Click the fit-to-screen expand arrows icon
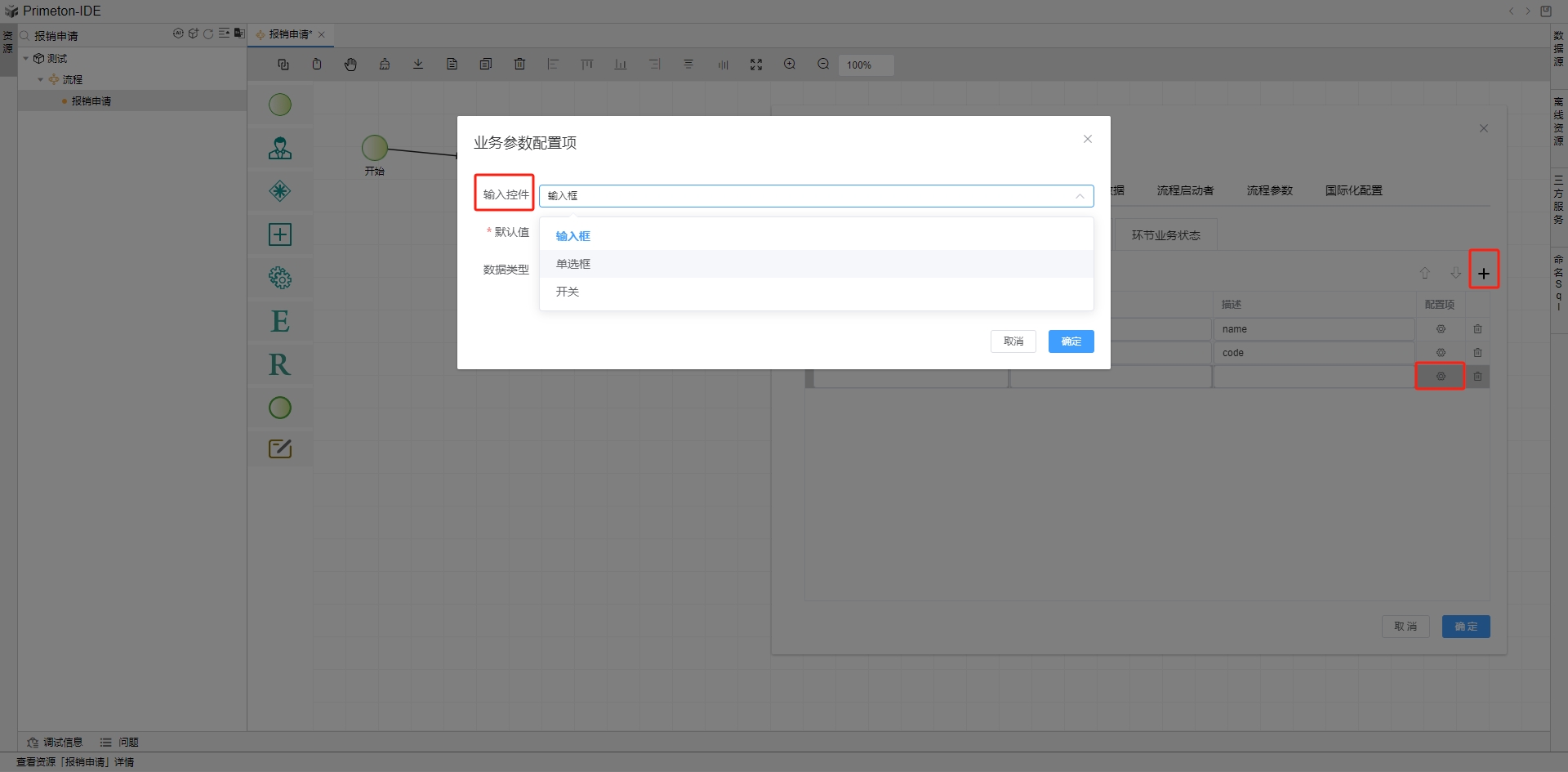Screen dimensions: 1568x772 coord(756,65)
